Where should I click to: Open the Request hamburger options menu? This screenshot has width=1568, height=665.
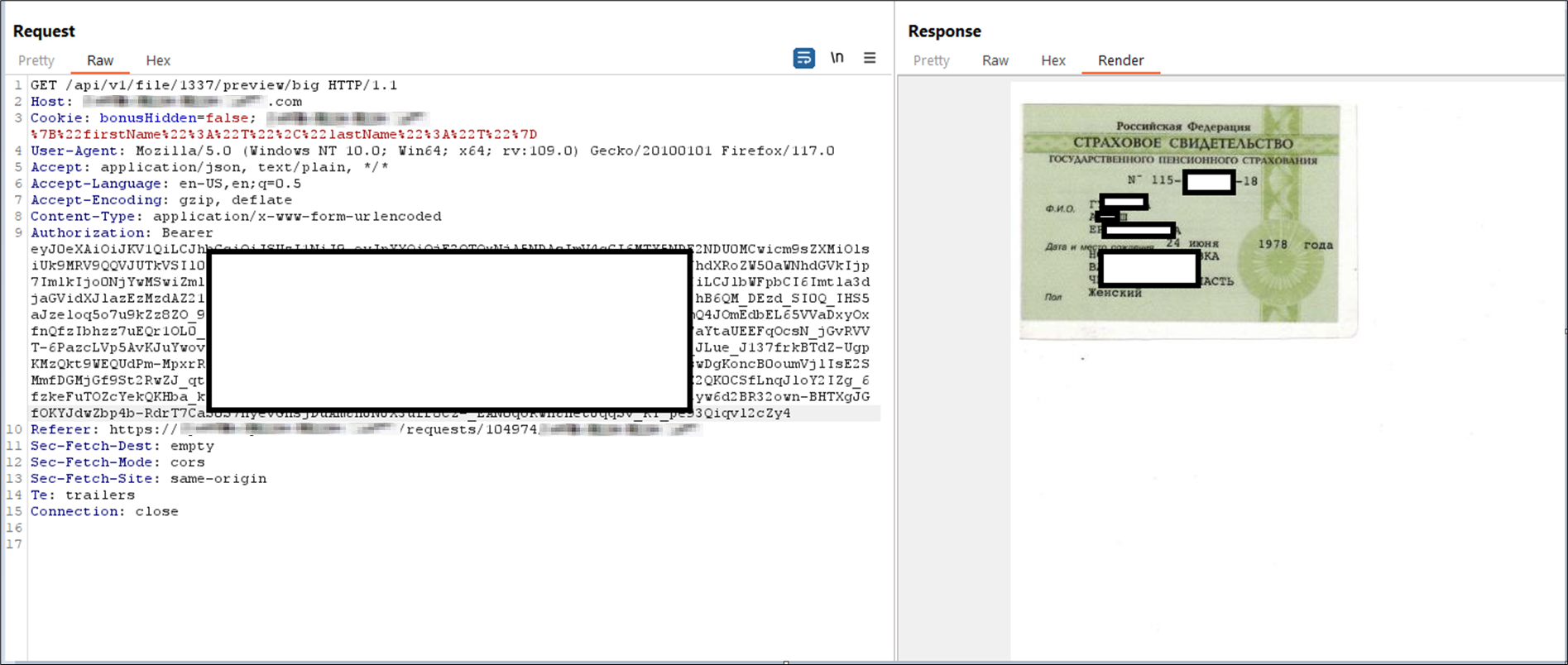[x=870, y=58]
